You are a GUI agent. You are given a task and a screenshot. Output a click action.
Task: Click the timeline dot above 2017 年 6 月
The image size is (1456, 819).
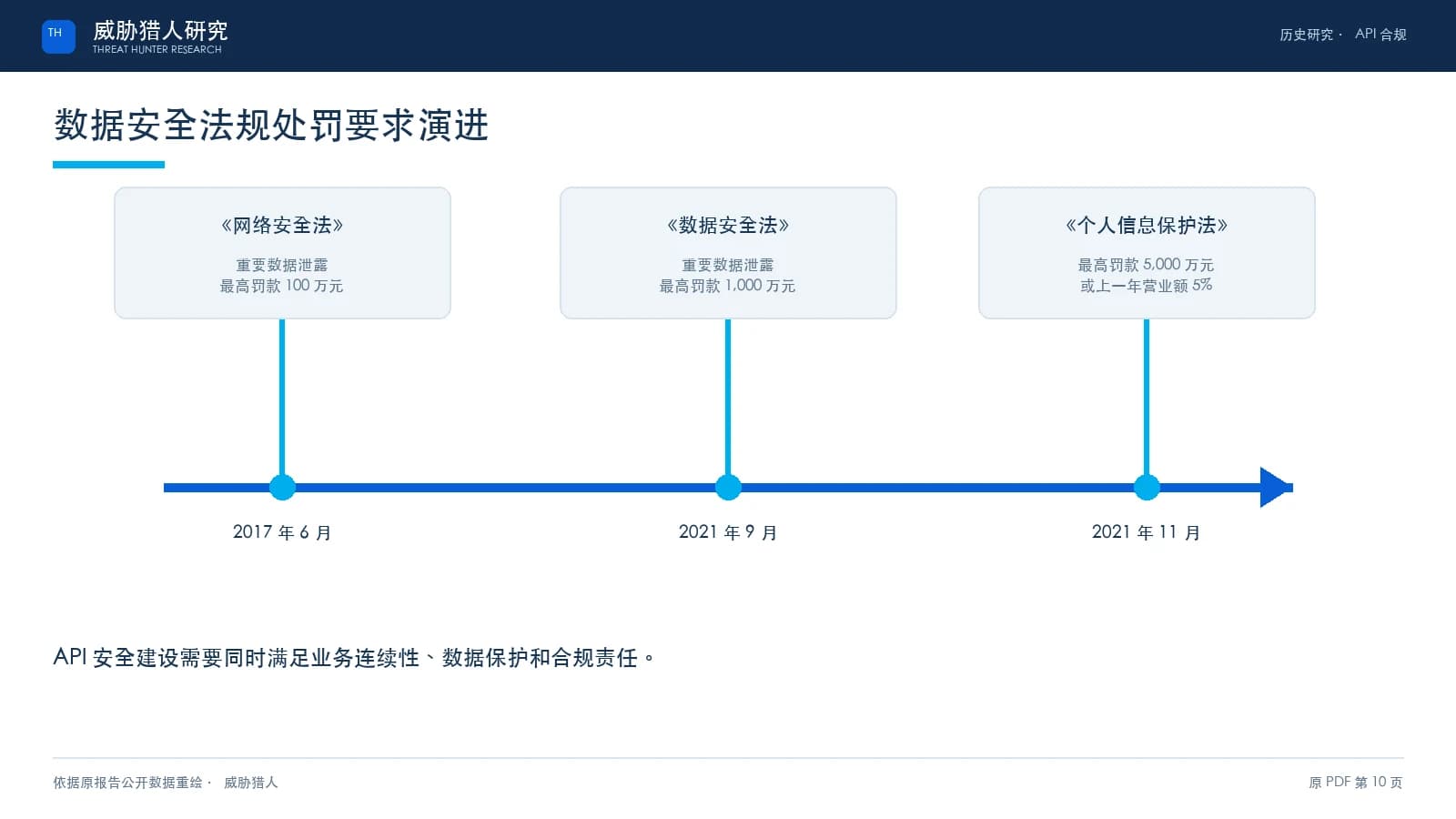(x=282, y=488)
